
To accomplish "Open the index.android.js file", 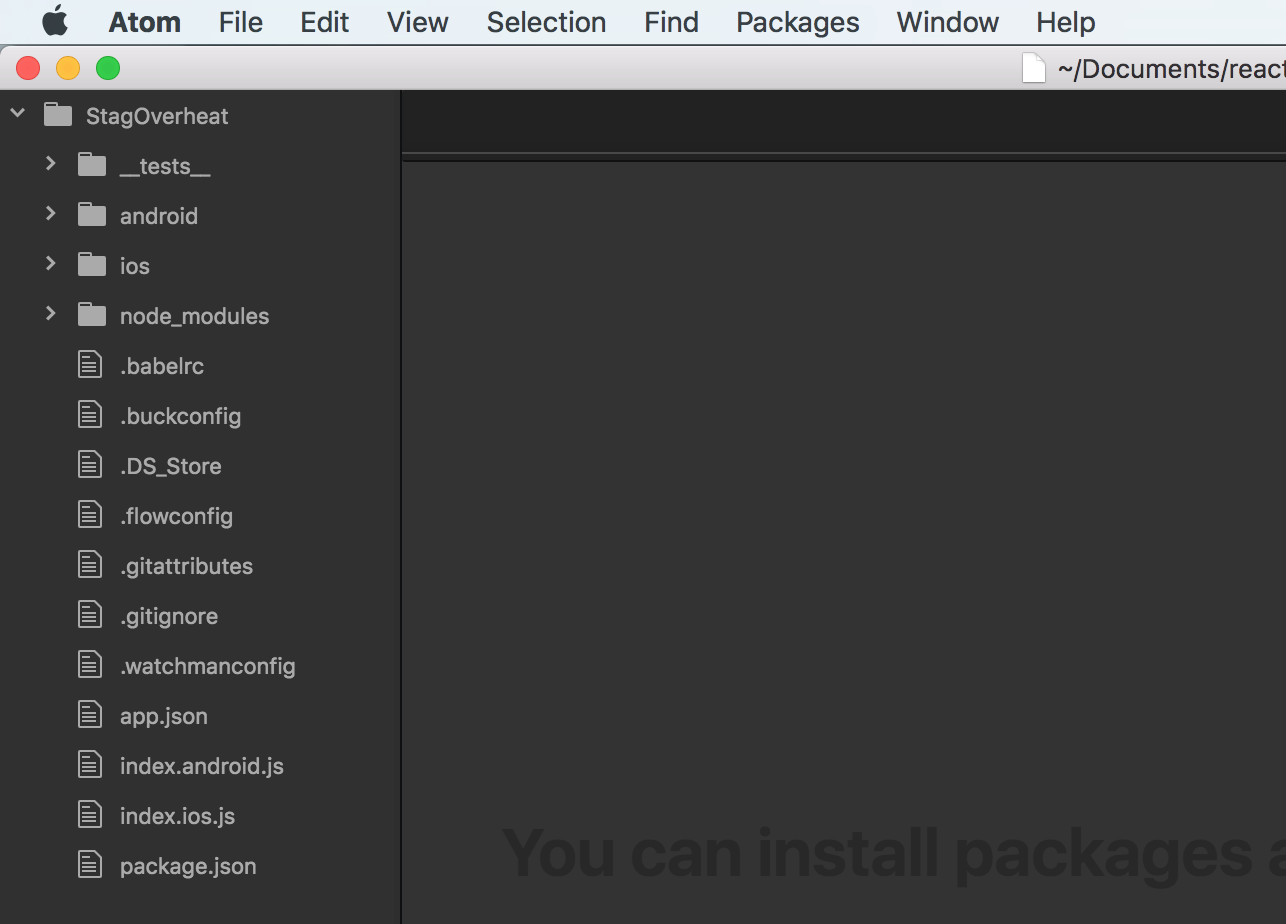I will [x=202, y=766].
